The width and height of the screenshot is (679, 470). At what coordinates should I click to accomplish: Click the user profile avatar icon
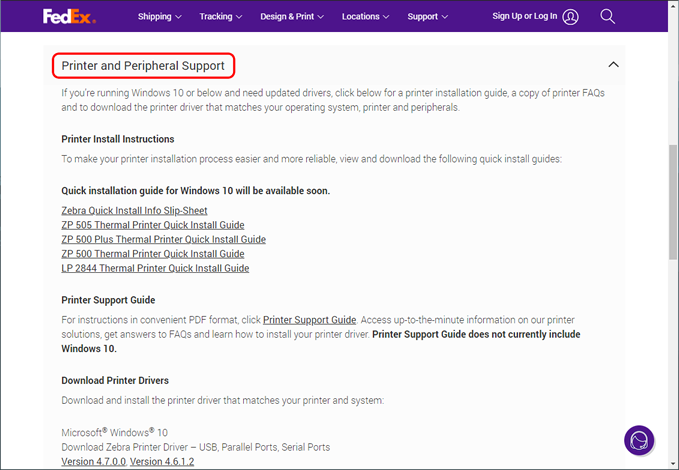pos(570,17)
